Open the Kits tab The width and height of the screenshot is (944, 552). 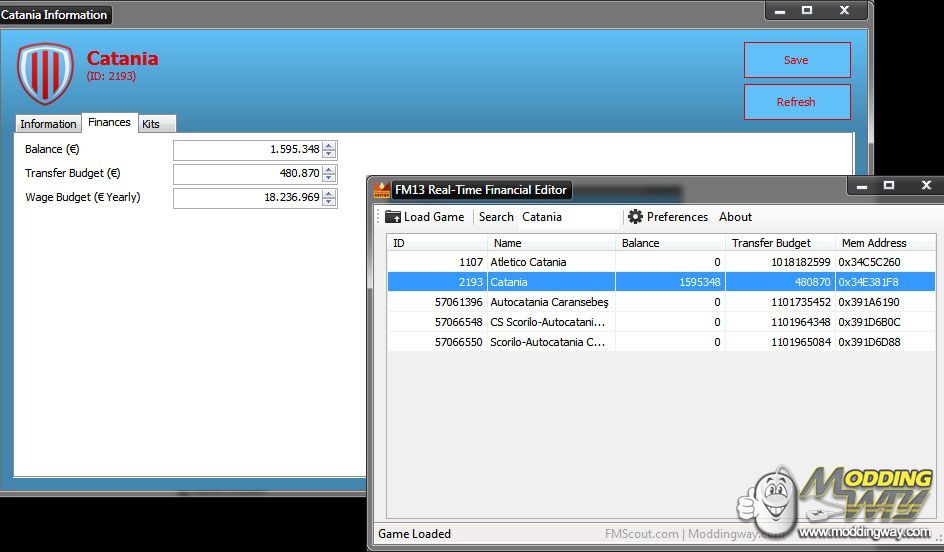pyautogui.click(x=151, y=124)
